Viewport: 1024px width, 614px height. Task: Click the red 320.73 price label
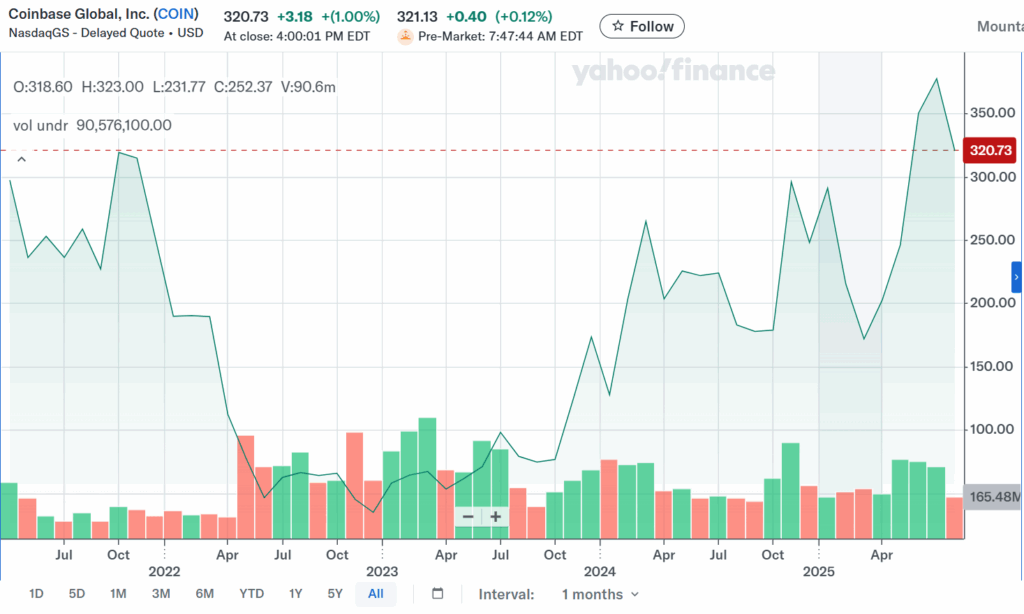click(x=989, y=150)
